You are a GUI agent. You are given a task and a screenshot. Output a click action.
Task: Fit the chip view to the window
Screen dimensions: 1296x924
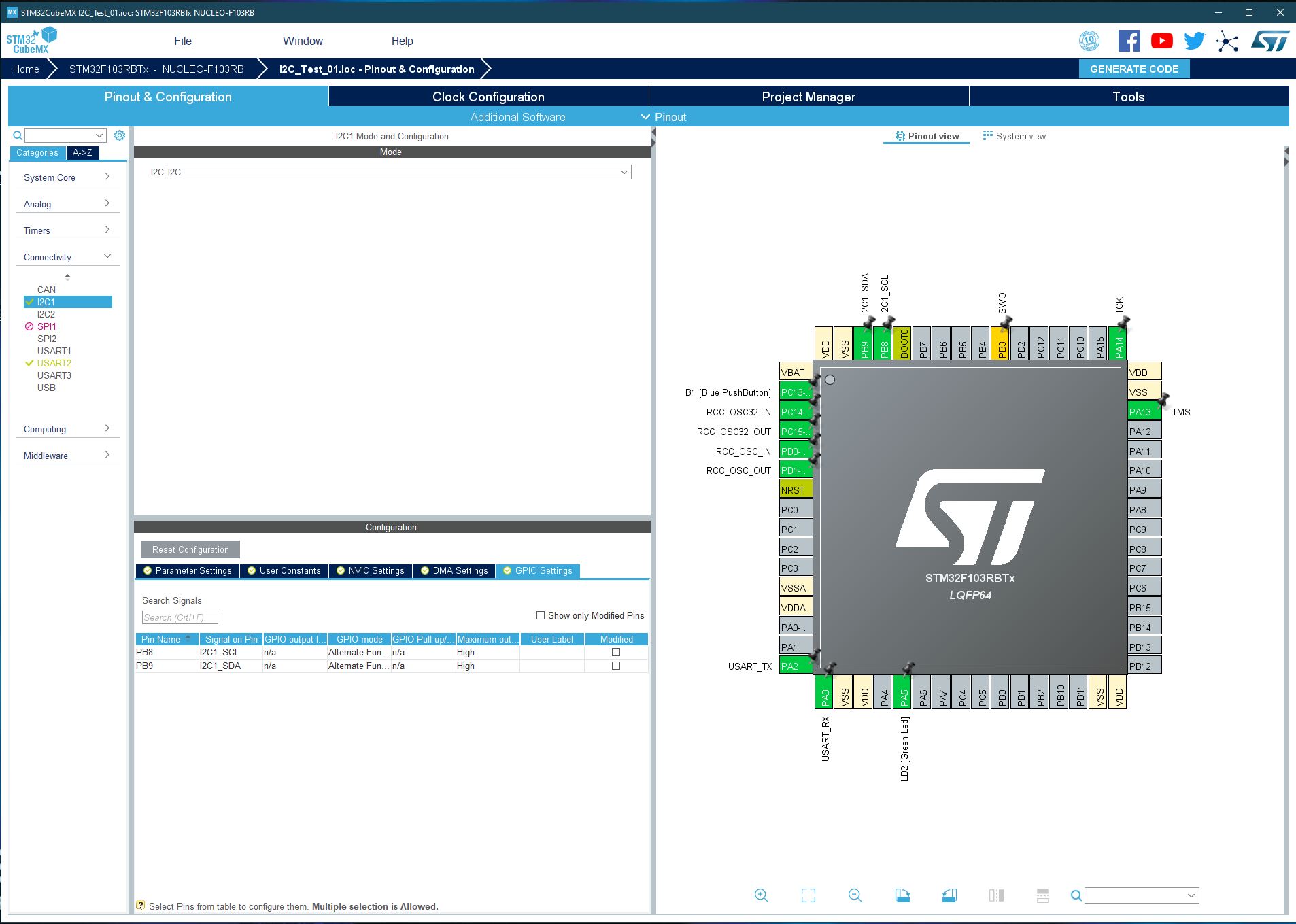(808, 895)
